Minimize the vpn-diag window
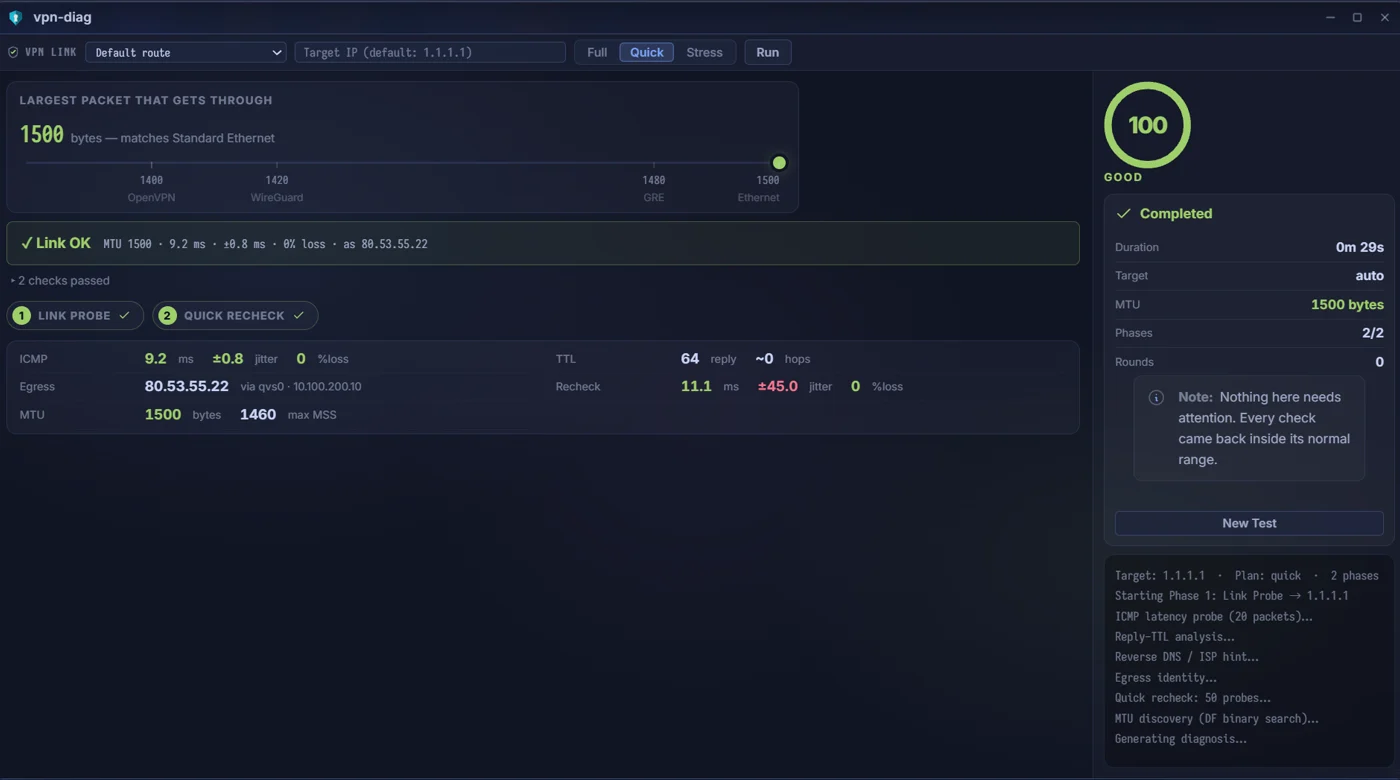This screenshot has height=780, width=1400. point(1330,17)
